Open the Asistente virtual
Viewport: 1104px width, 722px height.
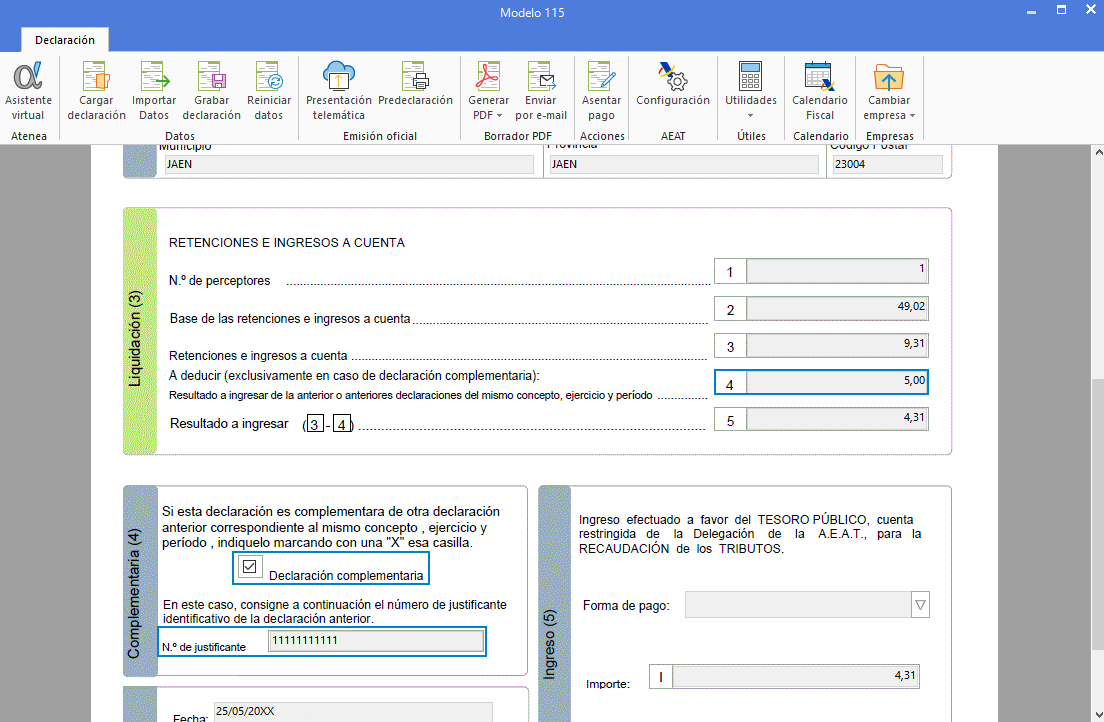pyautogui.click(x=28, y=90)
